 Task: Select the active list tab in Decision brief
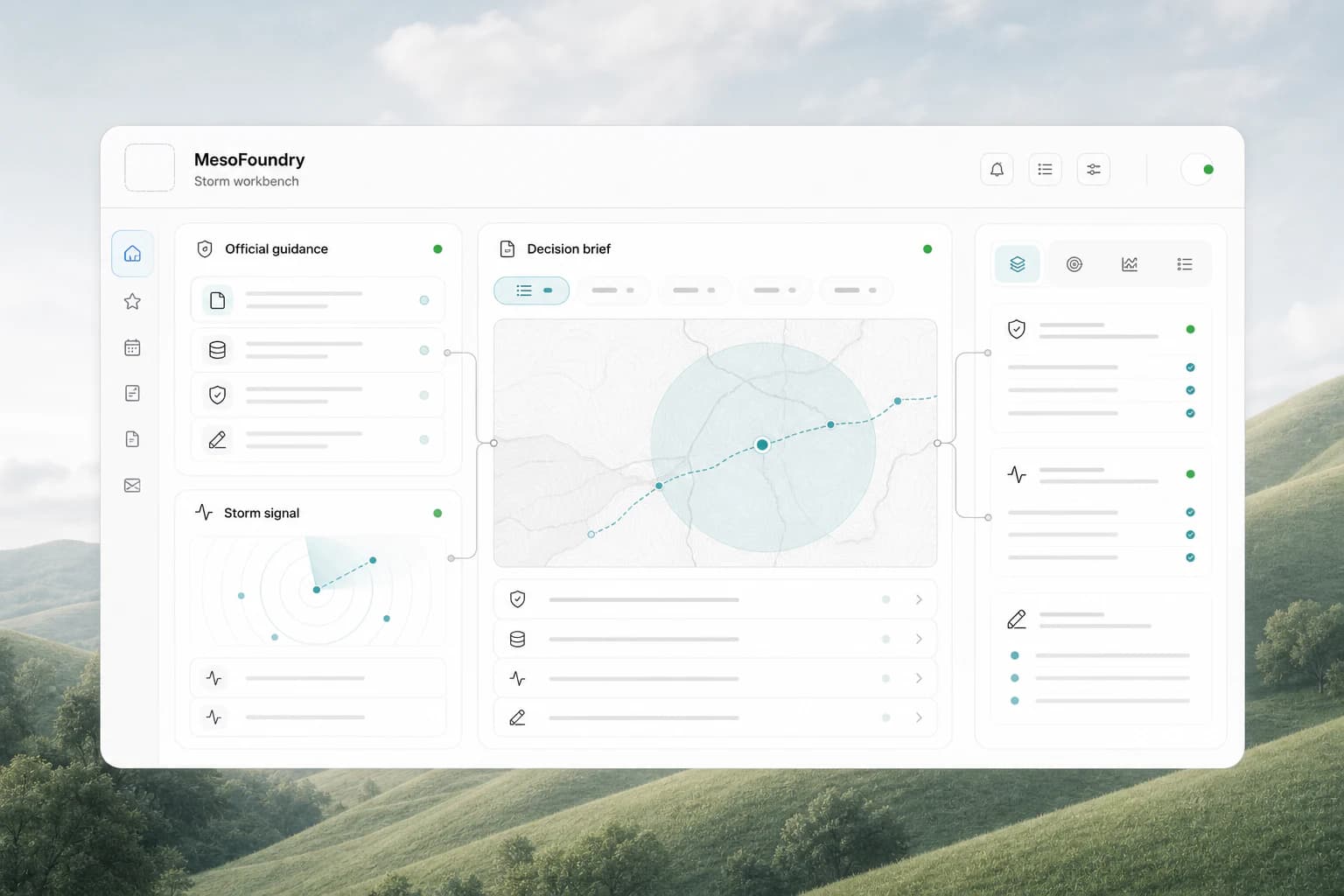tap(532, 290)
